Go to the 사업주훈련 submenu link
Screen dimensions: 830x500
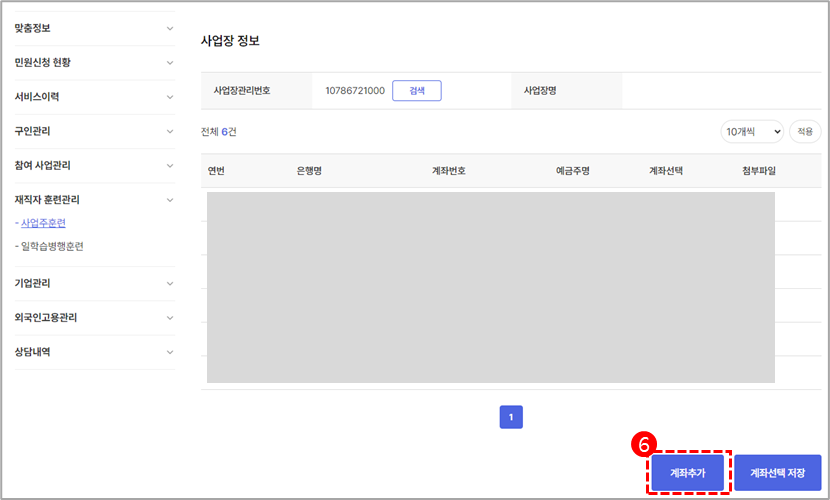[x=43, y=223]
